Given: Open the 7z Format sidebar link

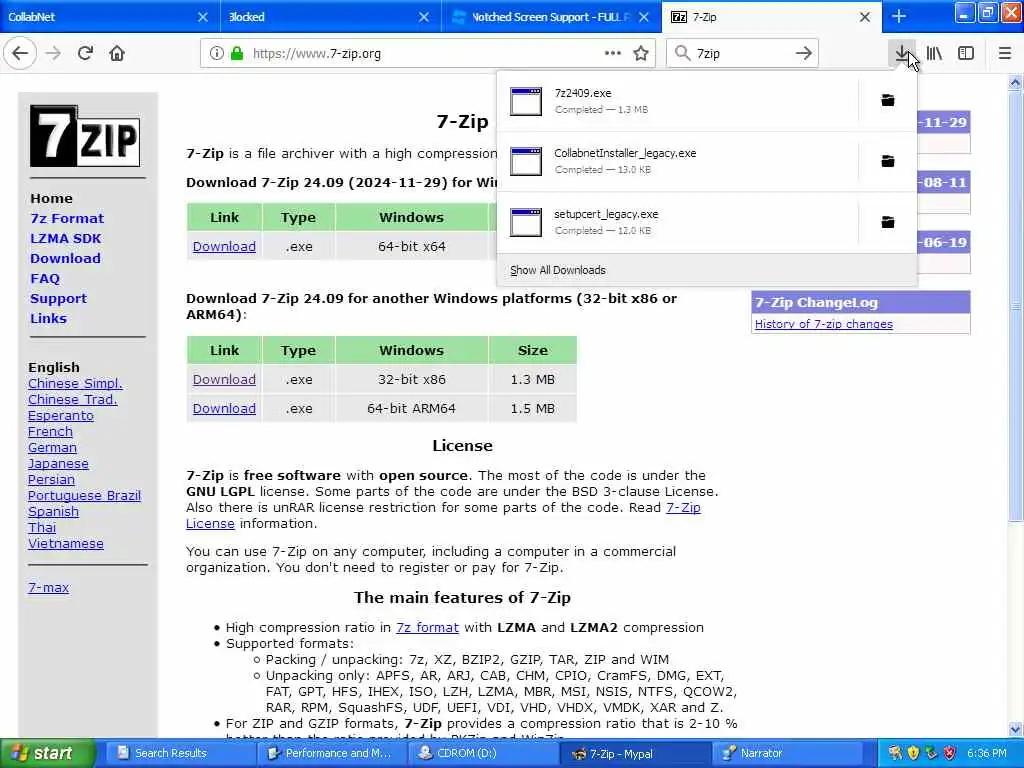Looking at the screenshot, I should [67, 218].
